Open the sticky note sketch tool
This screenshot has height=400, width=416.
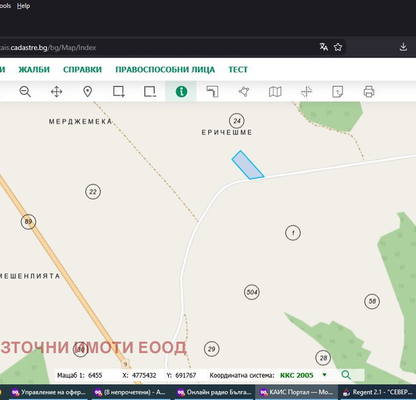337,91
